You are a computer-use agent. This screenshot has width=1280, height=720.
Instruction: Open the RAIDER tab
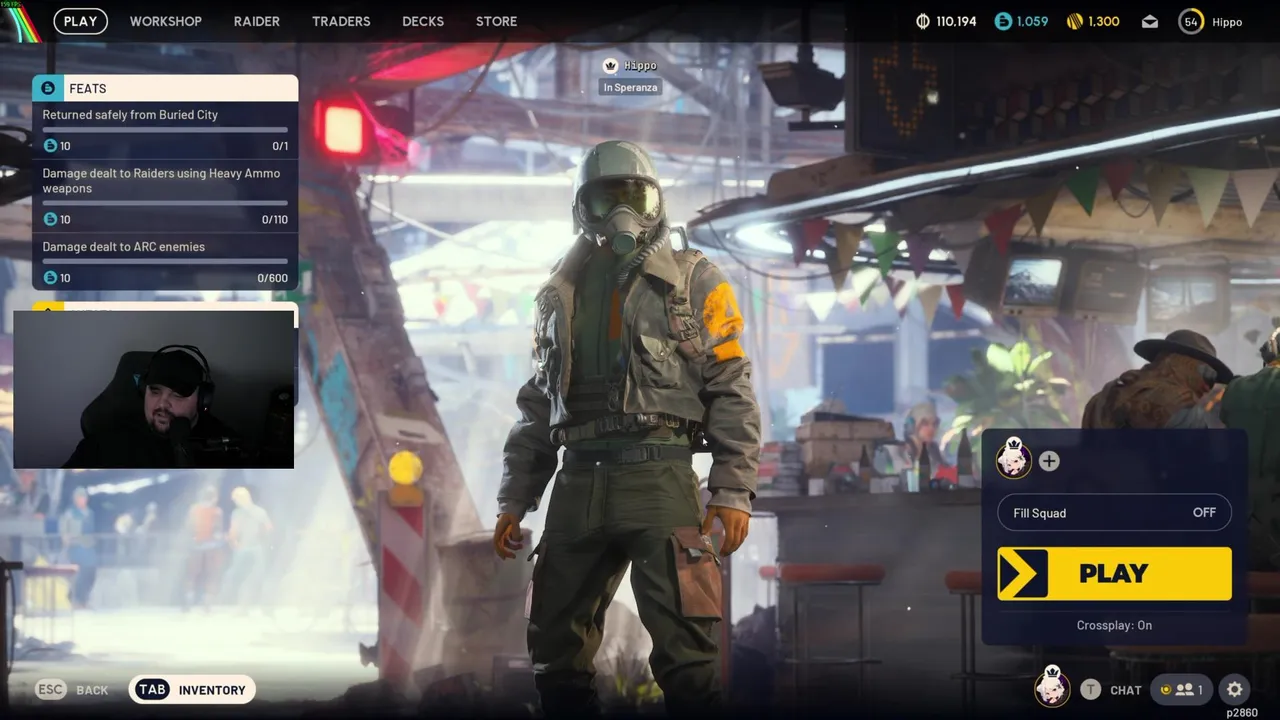257,21
